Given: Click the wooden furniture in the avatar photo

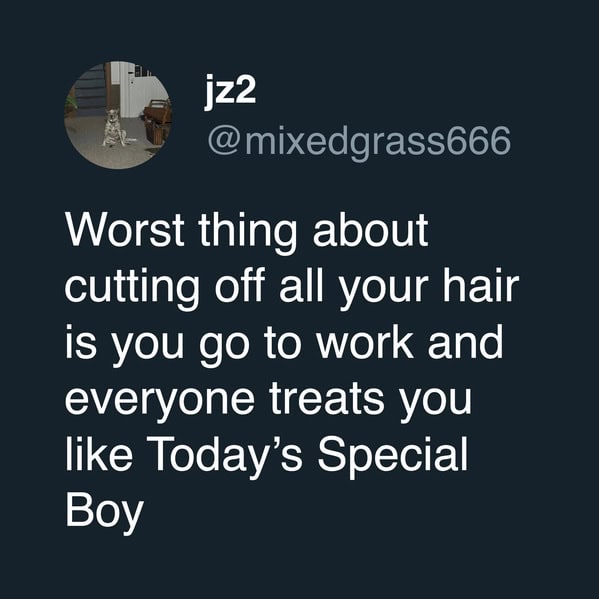Looking at the screenshot, I should [156, 121].
